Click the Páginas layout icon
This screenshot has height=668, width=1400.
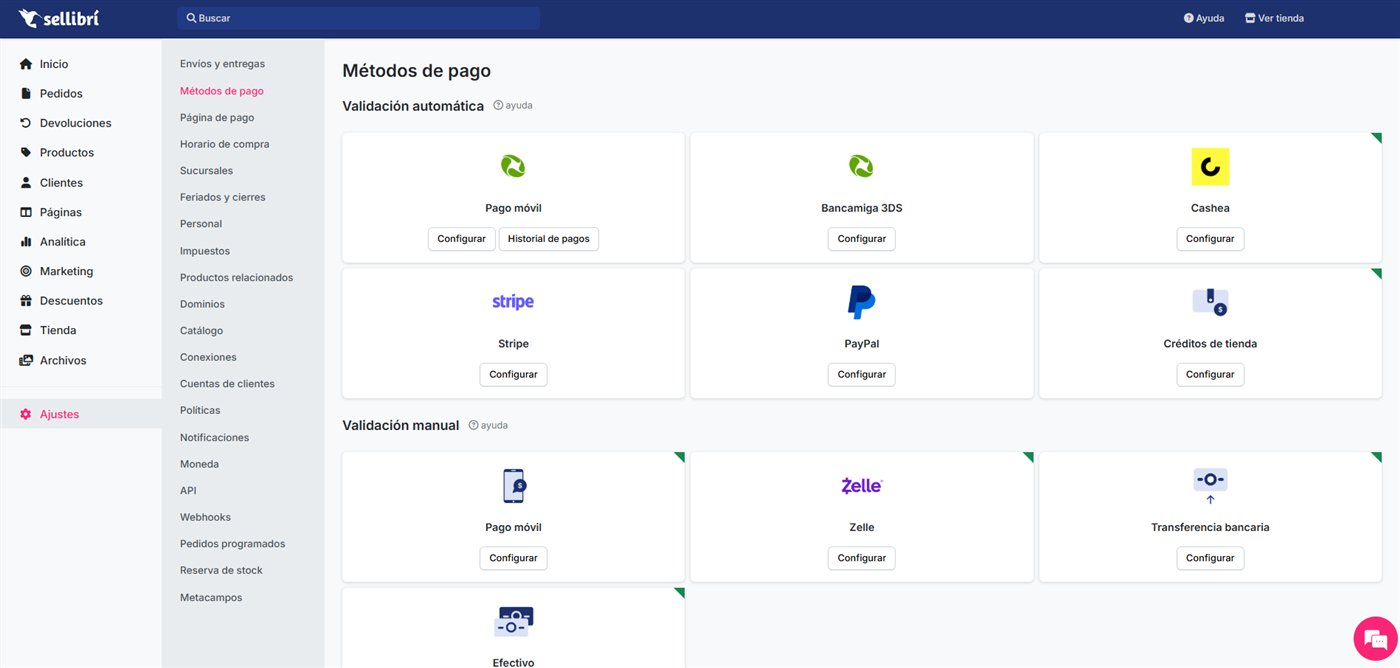[26, 212]
